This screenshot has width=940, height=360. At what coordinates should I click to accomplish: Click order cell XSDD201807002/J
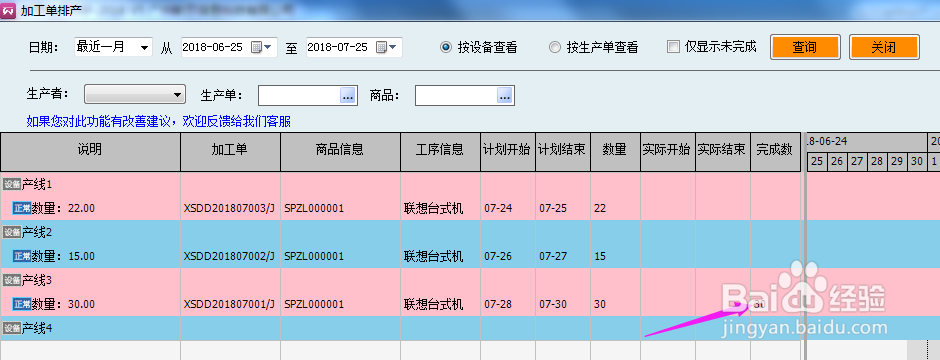click(230, 256)
